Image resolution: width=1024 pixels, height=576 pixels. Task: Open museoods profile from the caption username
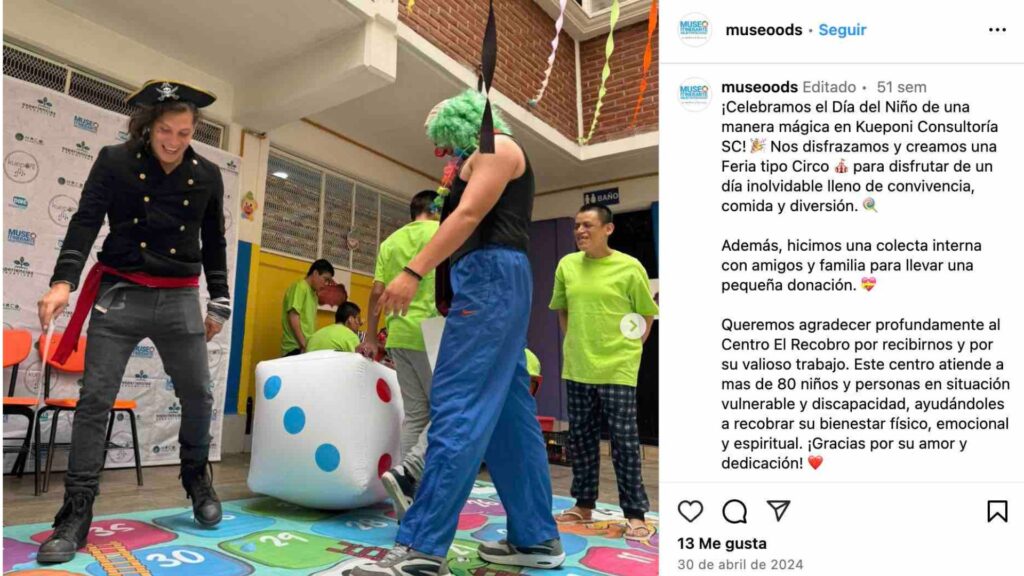tap(760, 87)
